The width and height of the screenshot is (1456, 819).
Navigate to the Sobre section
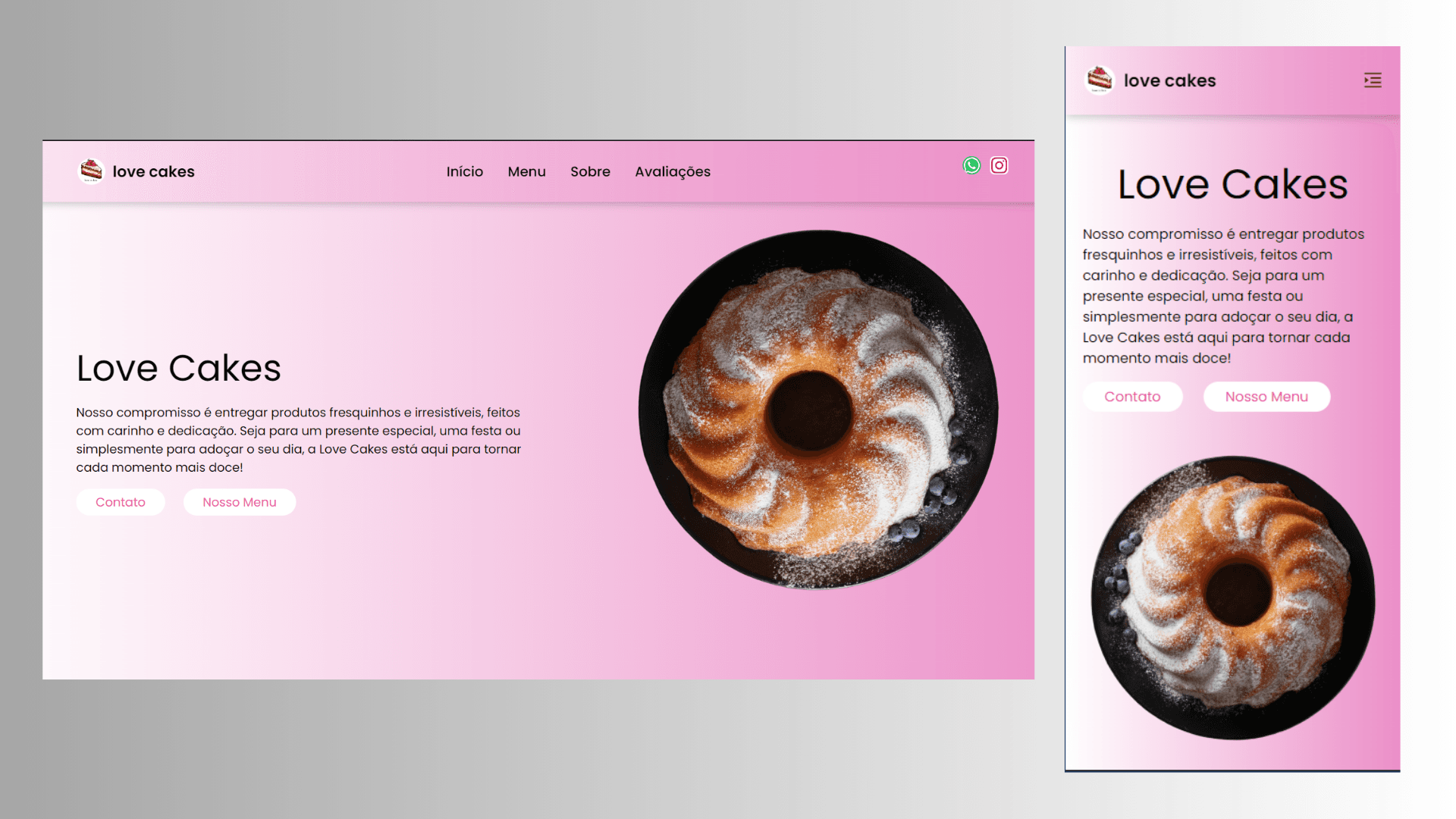pos(590,171)
